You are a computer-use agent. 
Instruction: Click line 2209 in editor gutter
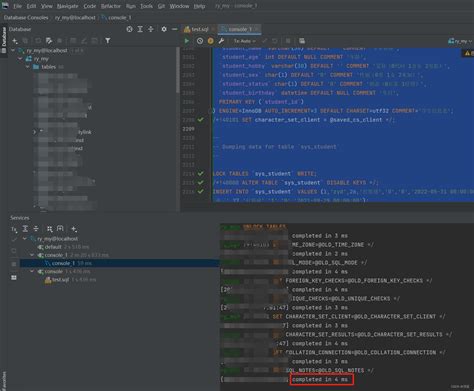[x=188, y=129]
